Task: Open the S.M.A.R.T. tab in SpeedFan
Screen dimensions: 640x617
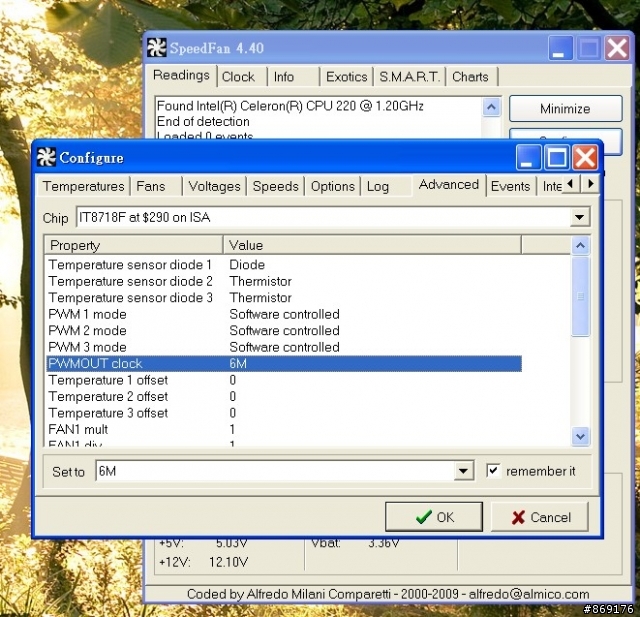Action: point(409,77)
